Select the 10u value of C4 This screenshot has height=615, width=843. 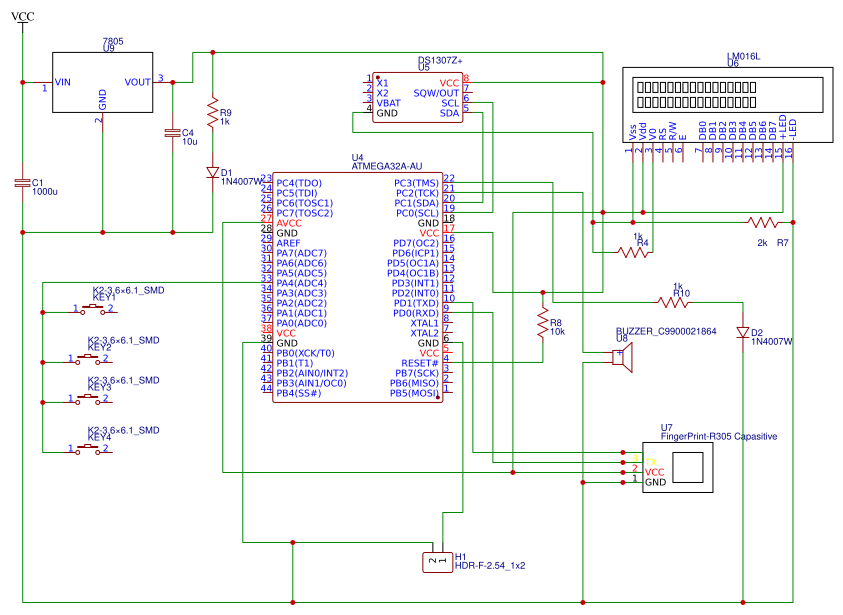tap(190, 142)
